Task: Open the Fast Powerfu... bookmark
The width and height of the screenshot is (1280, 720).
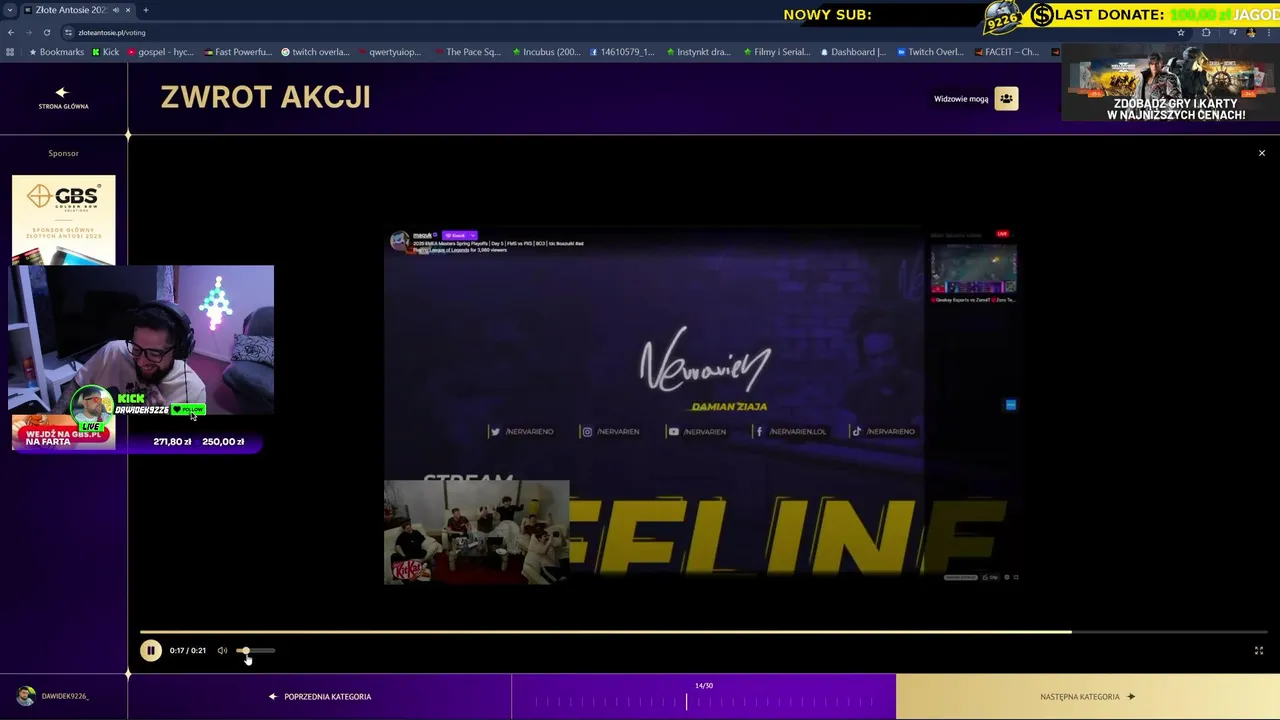Action: (238, 52)
